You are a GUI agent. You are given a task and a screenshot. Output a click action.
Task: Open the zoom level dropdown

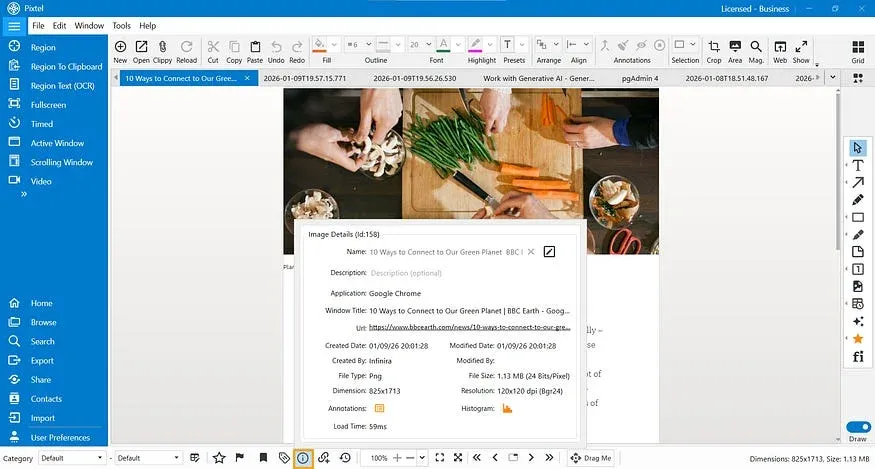(x=422, y=458)
